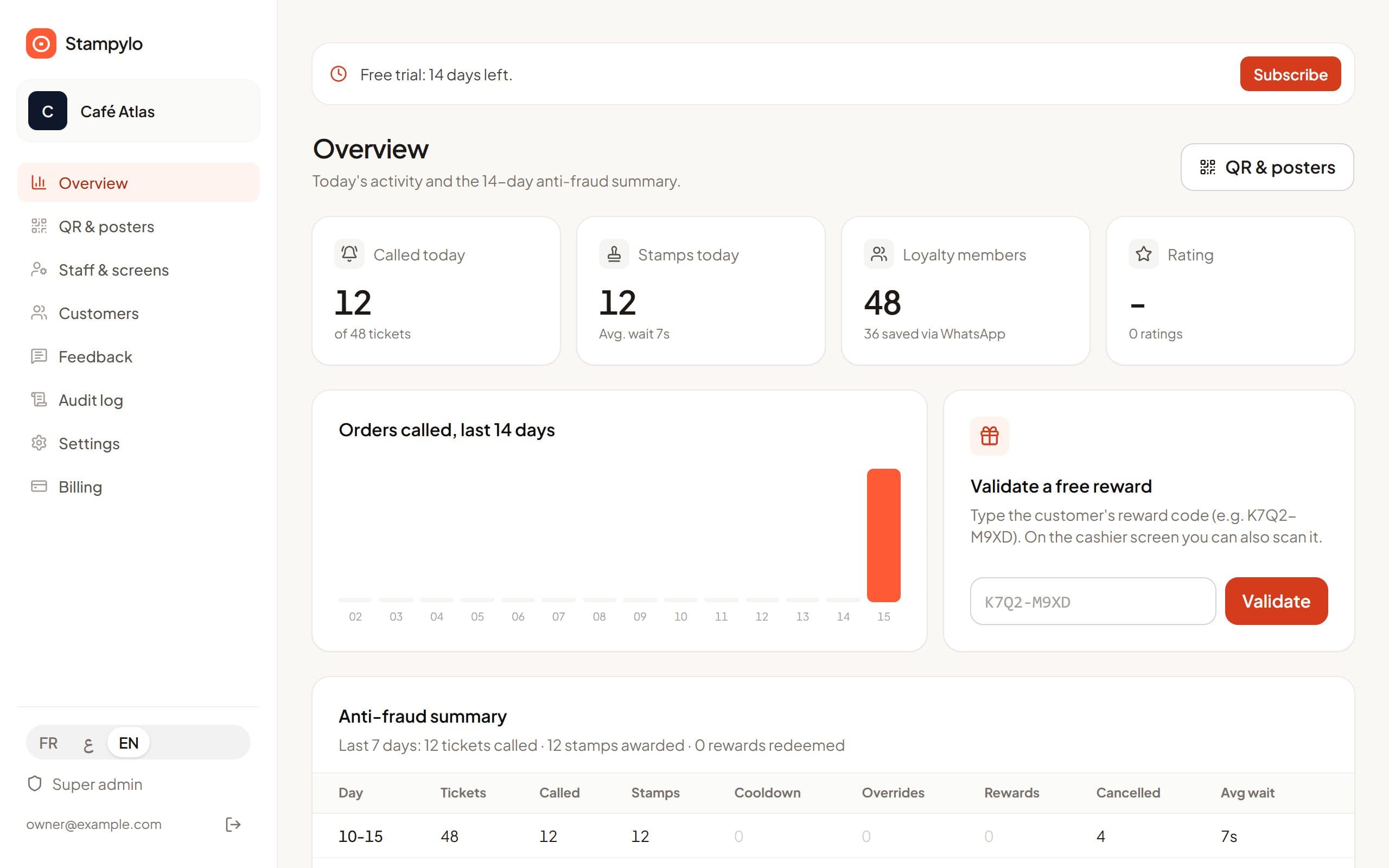
Task: Click the sidebar Audit log scroll icon
Action: click(39, 400)
